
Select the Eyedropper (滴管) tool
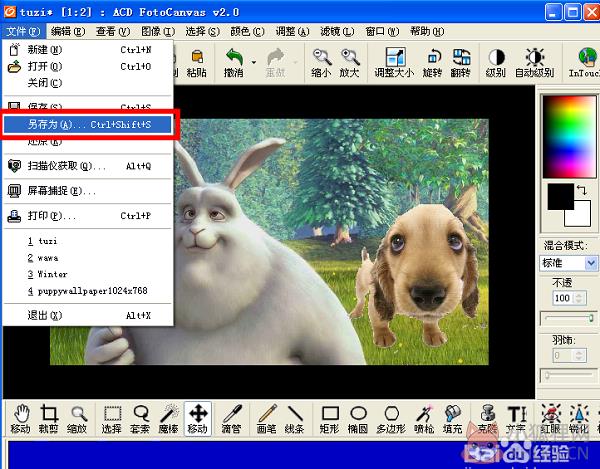click(232, 419)
